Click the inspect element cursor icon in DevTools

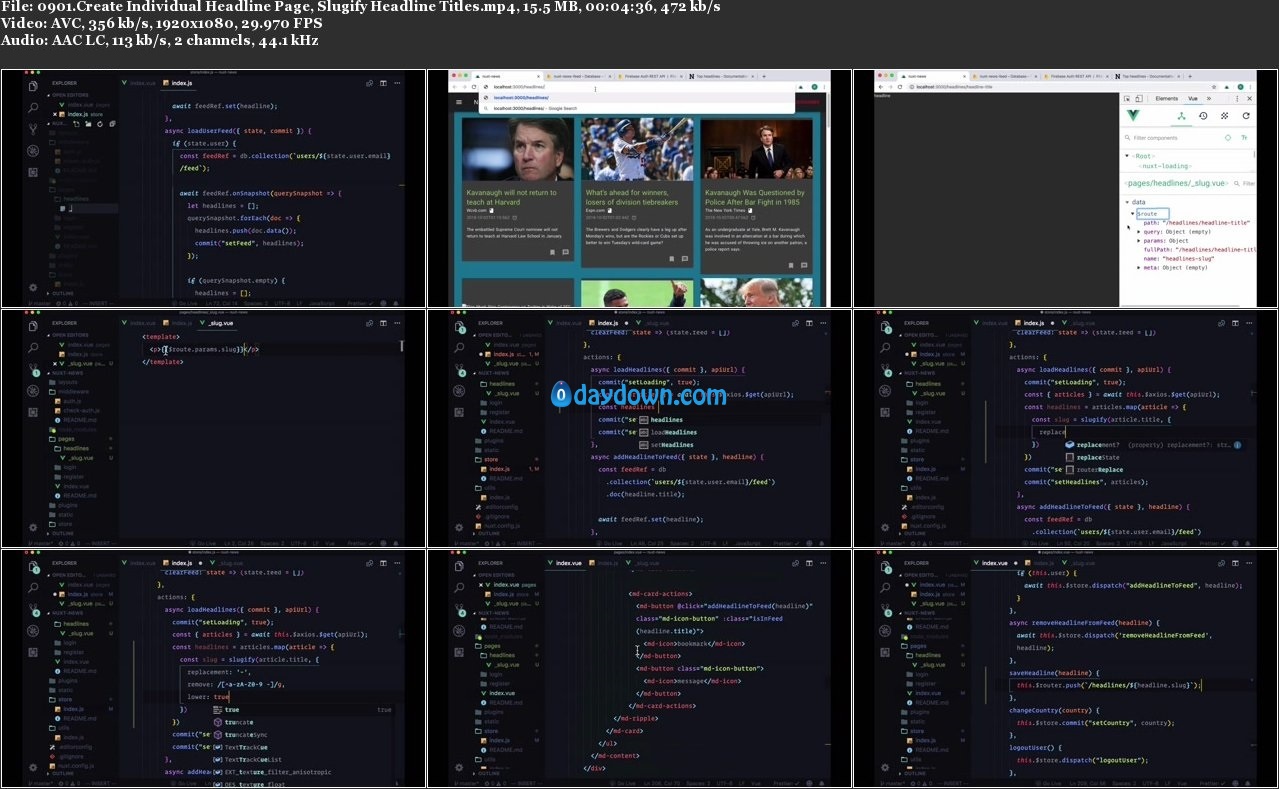coord(1128,99)
